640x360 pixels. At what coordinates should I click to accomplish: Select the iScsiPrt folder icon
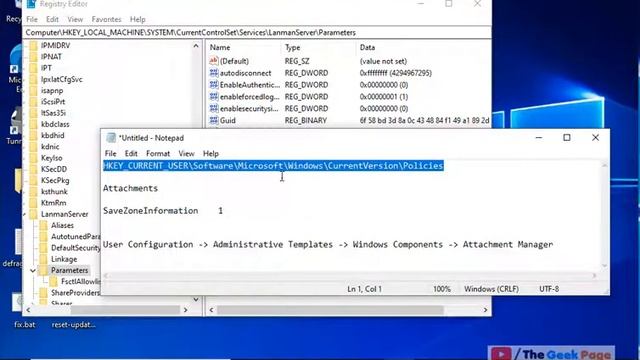click(x=33, y=102)
